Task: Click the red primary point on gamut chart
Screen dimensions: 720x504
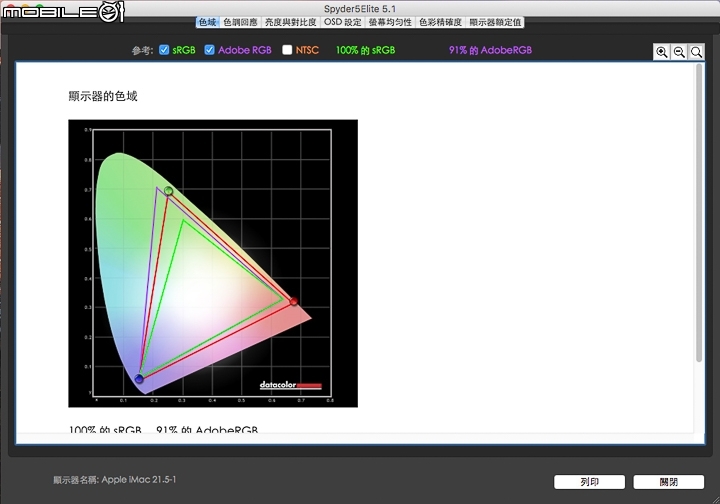Action: tap(293, 302)
